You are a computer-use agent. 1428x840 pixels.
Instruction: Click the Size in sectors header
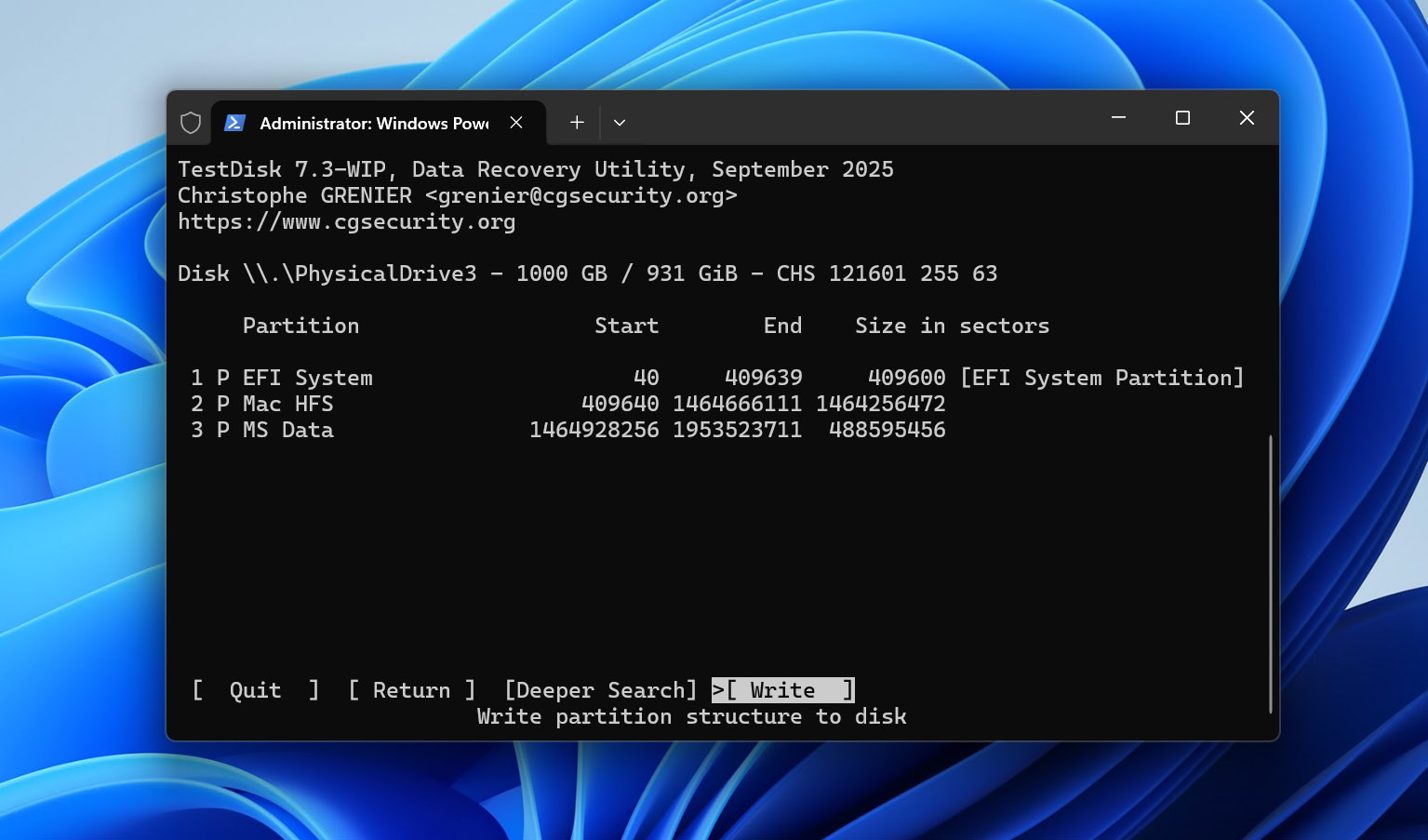coord(952,326)
